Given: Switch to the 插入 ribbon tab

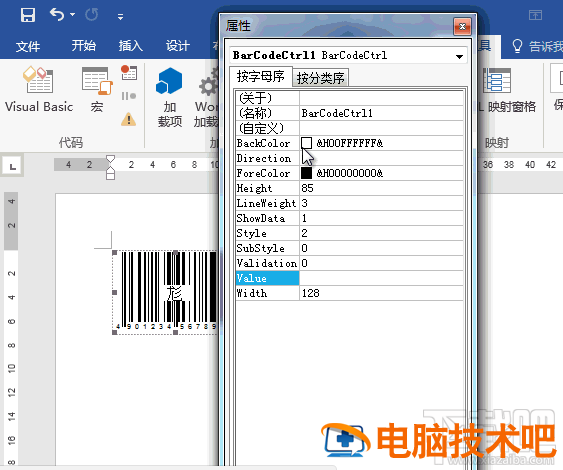Looking at the screenshot, I should (131, 46).
